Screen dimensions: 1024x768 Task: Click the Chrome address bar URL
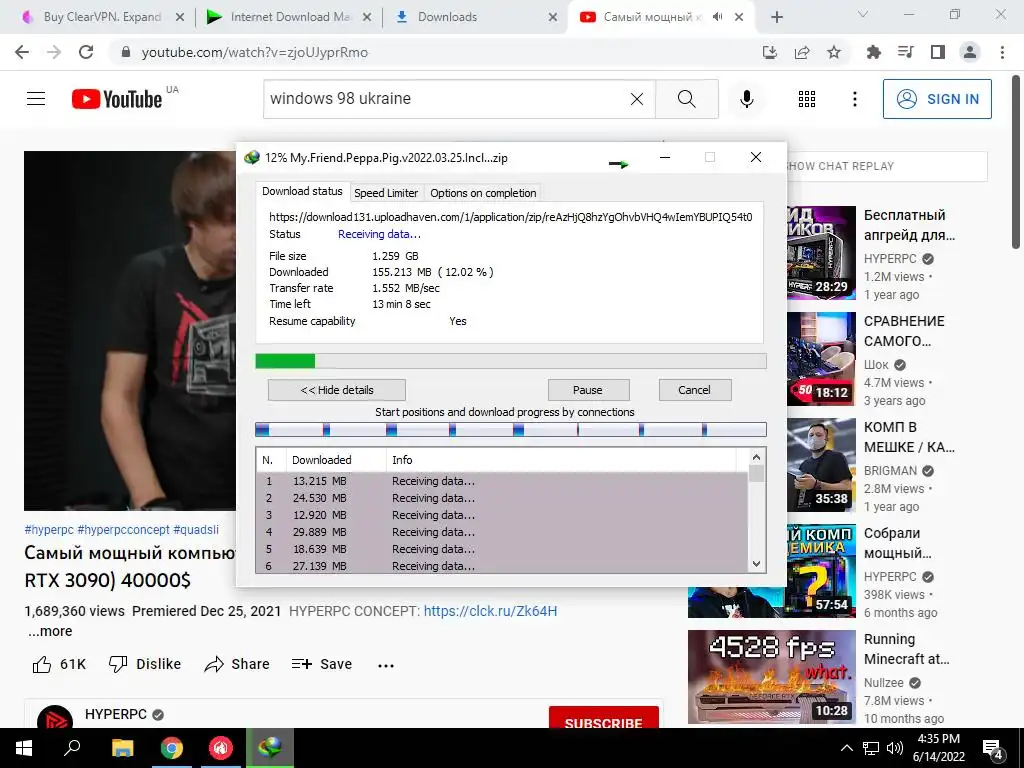(x=255, y=52)
